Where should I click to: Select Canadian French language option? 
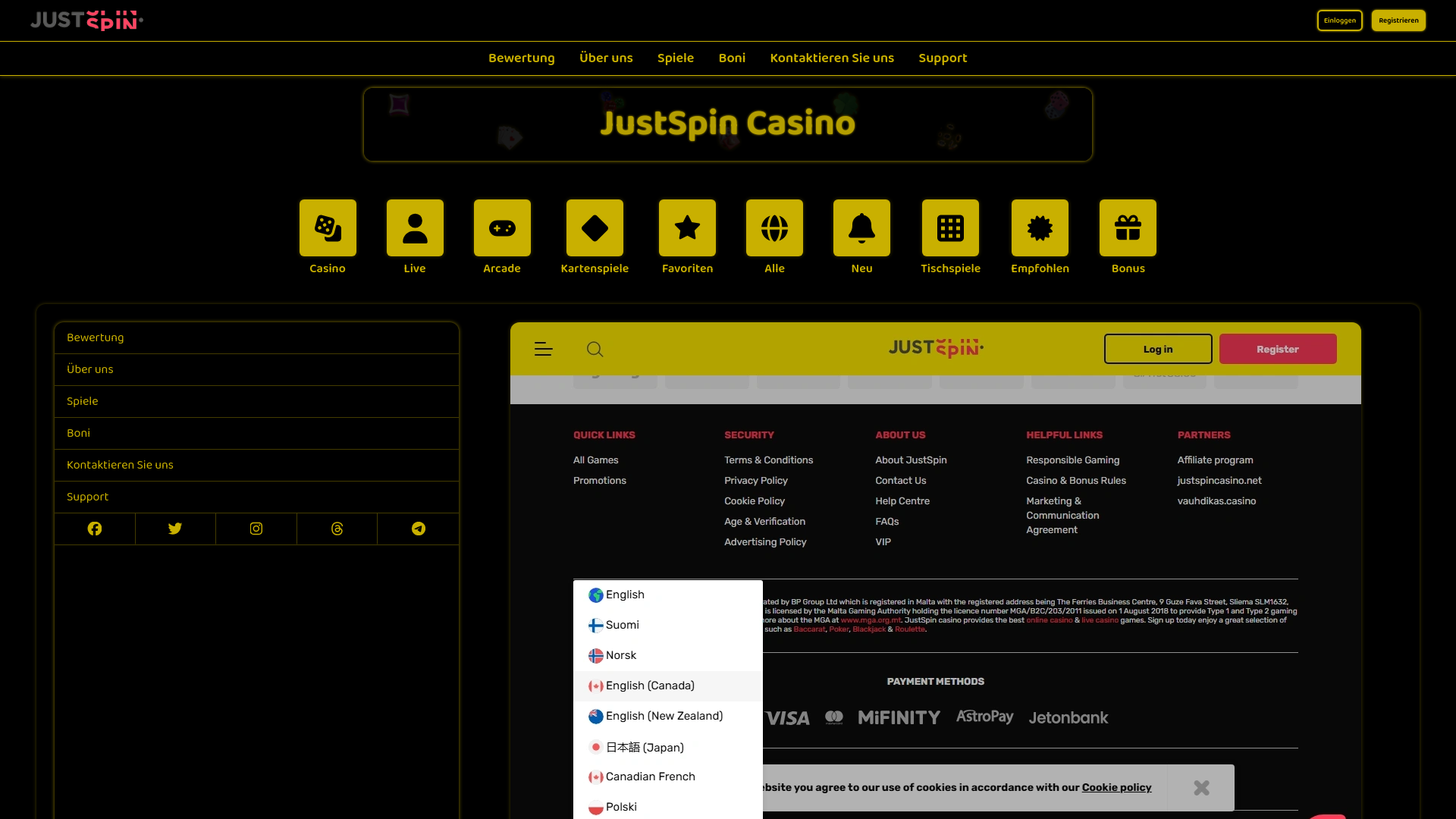(668, 777)
